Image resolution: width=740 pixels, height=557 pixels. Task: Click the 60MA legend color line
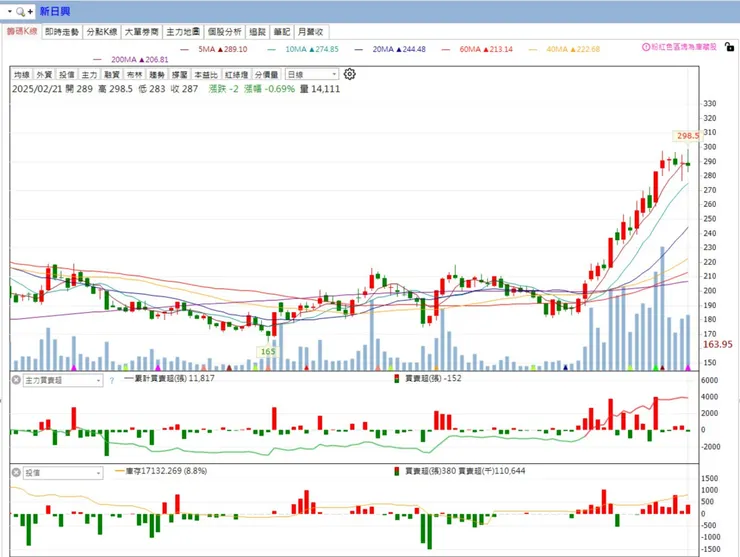pos(446,50)
